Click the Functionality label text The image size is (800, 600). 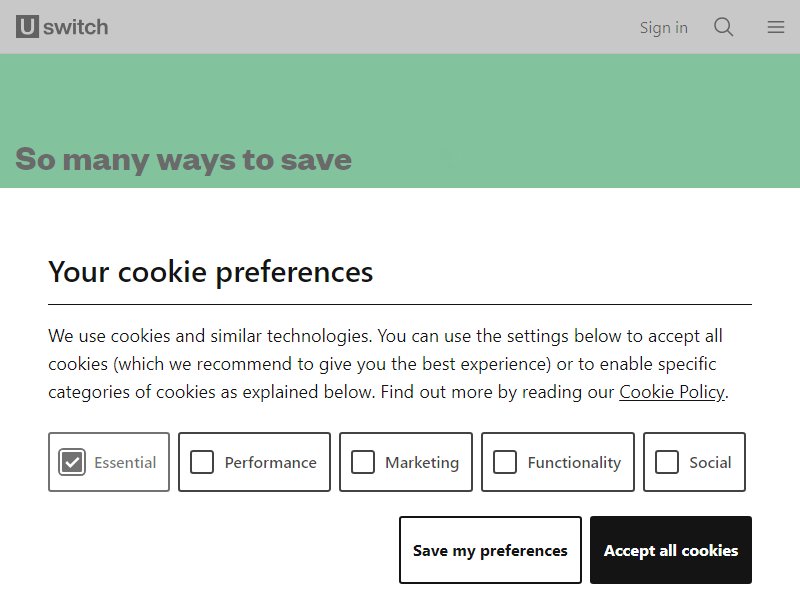point(574,462)
